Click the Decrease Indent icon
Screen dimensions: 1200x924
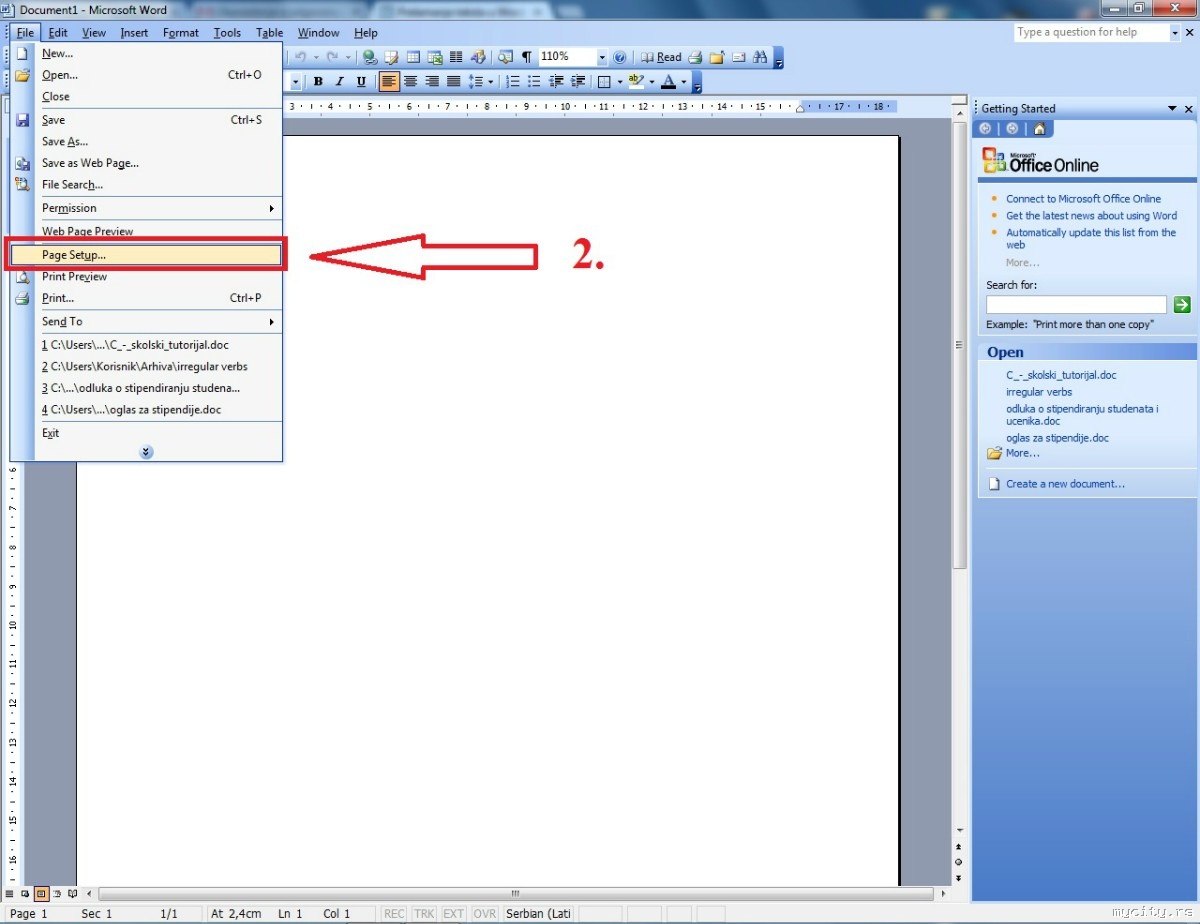556,82
